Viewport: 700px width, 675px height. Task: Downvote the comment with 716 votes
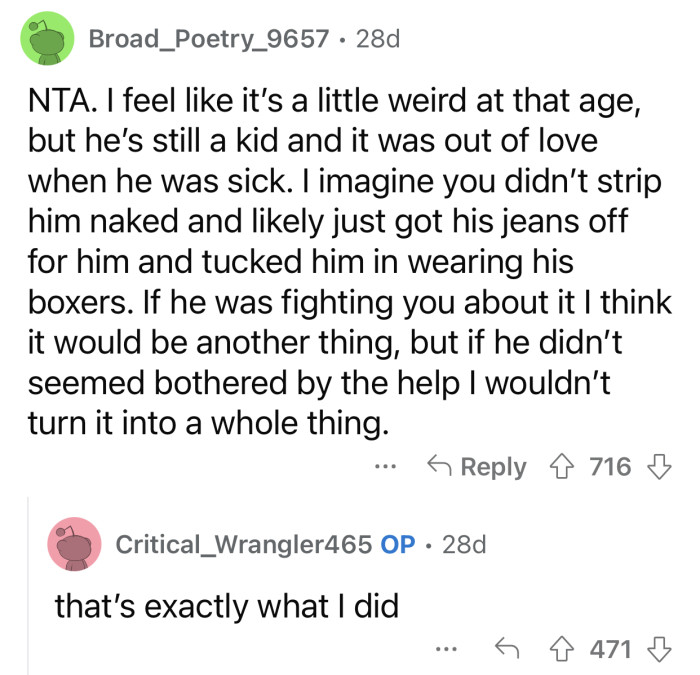658,467
